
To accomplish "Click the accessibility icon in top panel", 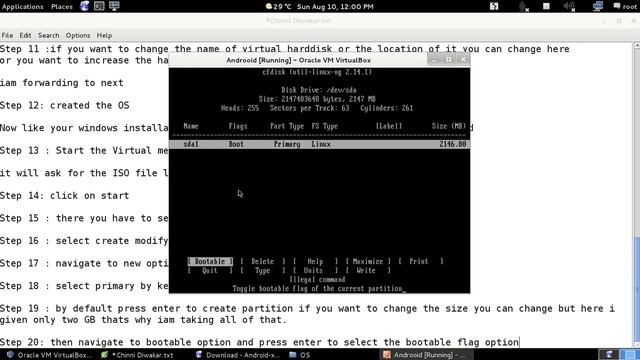I will click(494, 6).
